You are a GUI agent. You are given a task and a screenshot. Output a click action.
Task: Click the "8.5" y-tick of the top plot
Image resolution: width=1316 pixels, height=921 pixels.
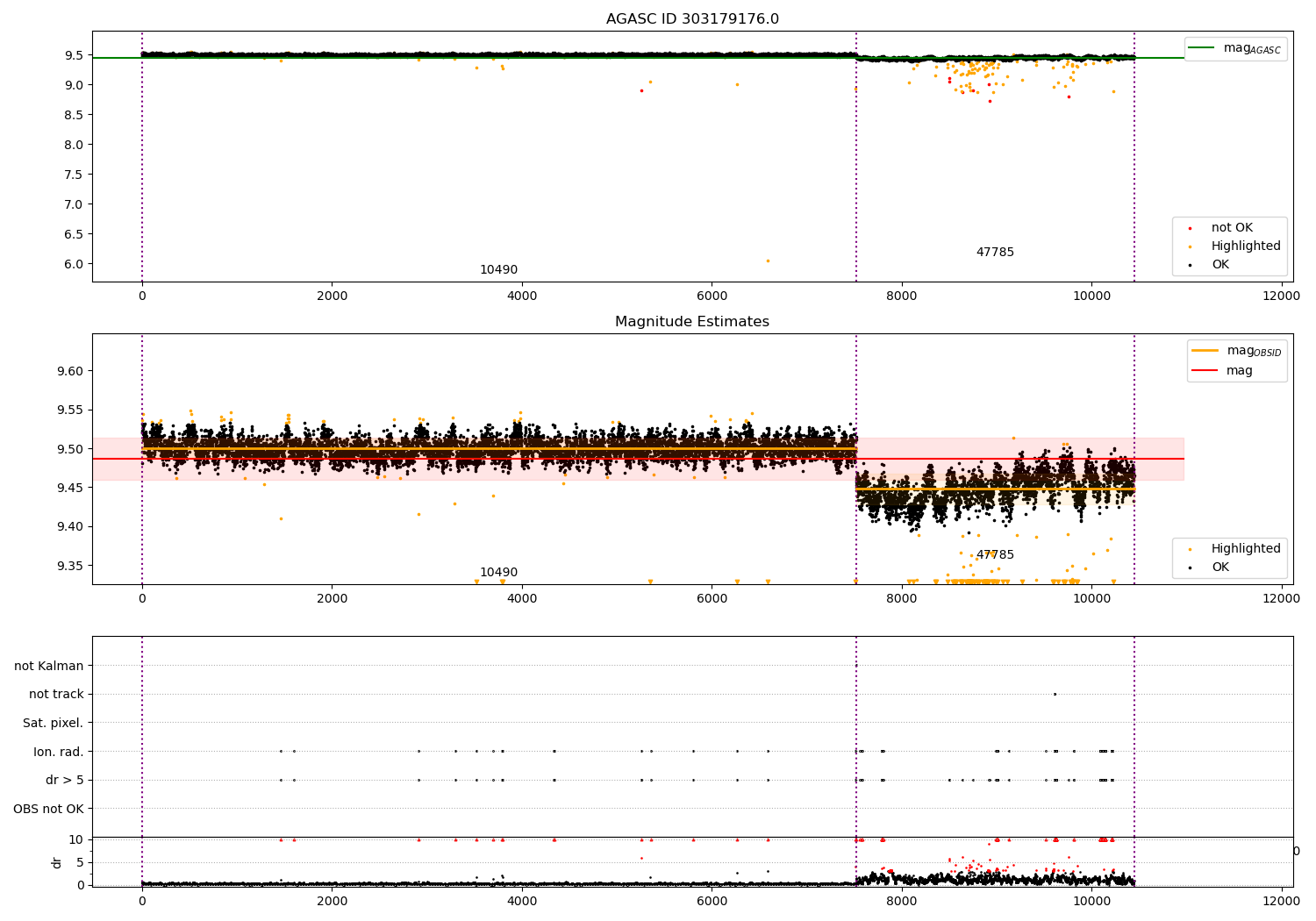[x=74, y=115]
